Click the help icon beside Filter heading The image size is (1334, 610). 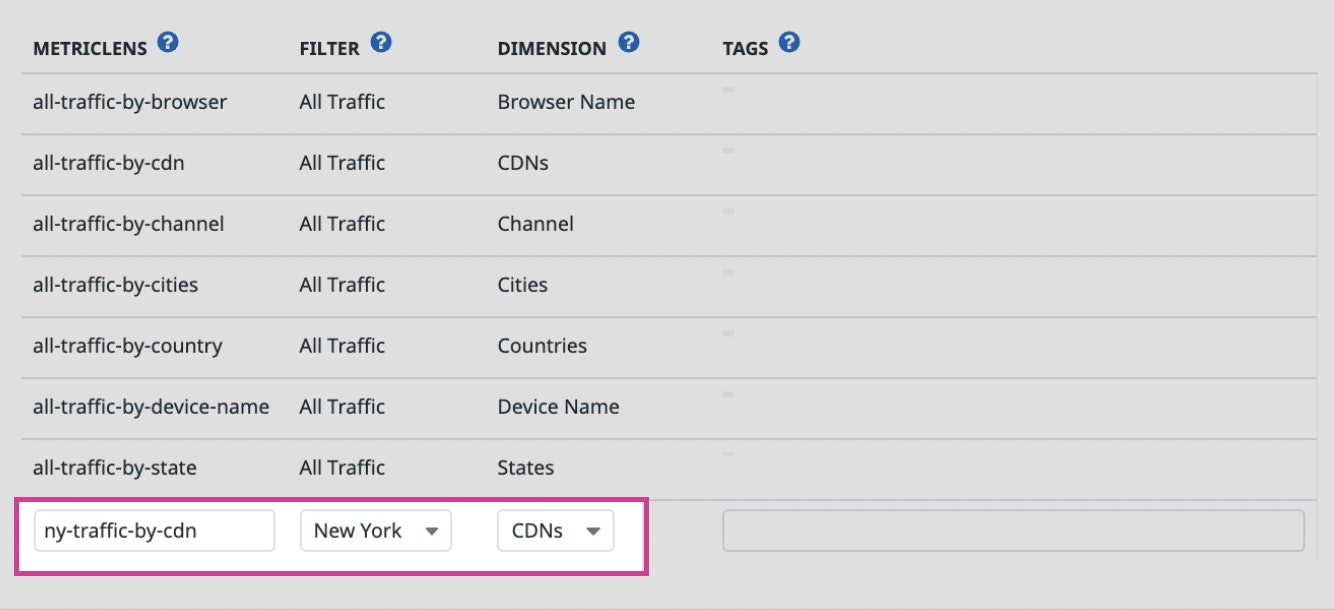point(381,43)
